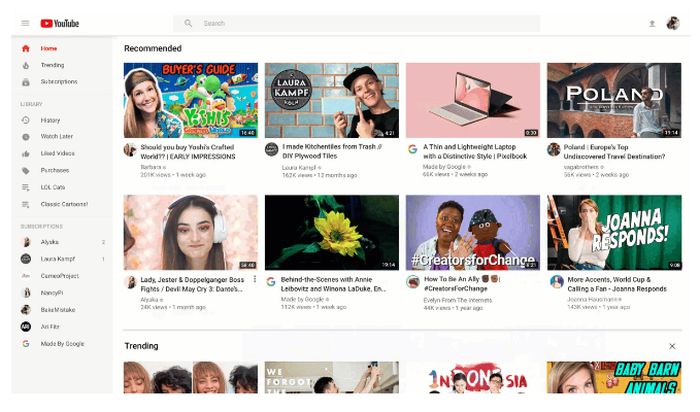Play sunflower Behind-the-Scenes thumbnail

pos(332,233)
